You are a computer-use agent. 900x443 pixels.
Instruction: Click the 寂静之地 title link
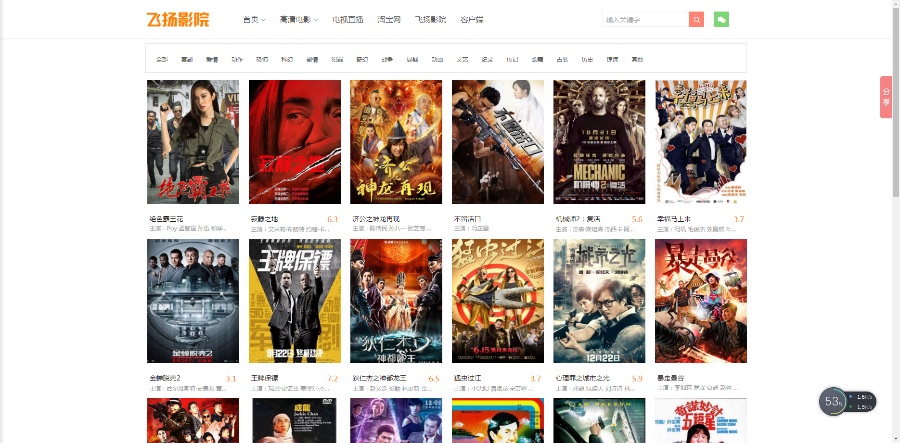(x=265, y=219)
